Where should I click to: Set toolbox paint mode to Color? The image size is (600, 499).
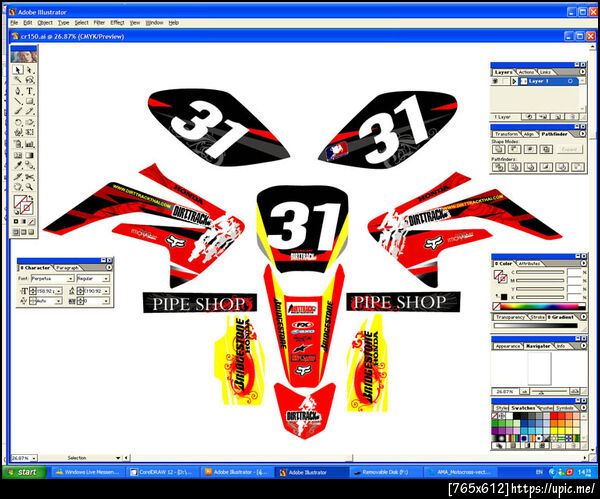(16, 222)
